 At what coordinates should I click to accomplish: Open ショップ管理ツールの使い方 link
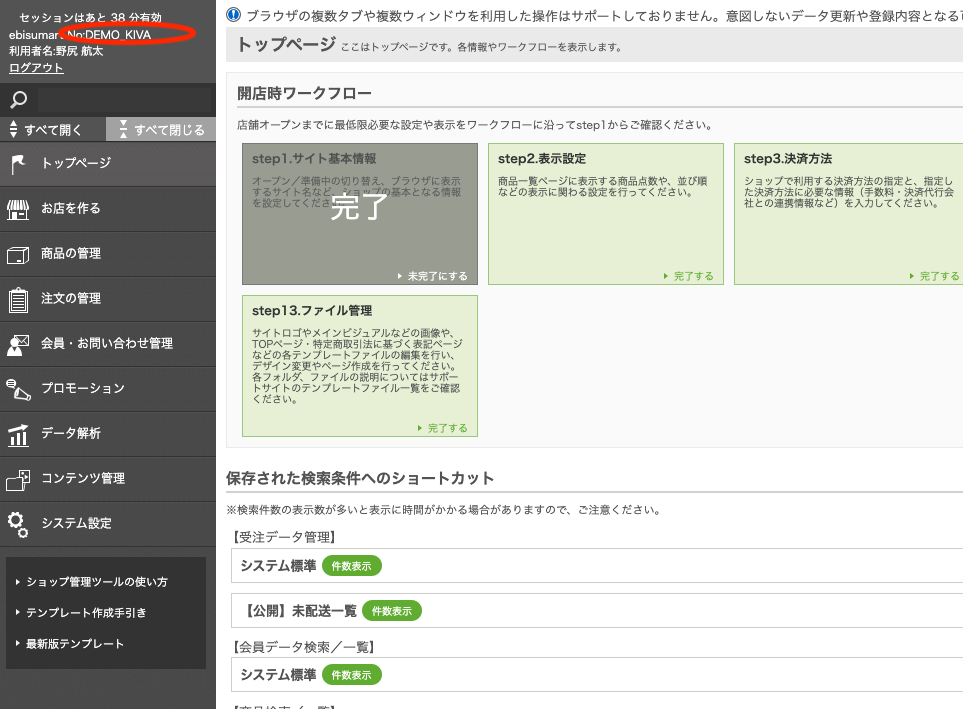click(96, 581)
